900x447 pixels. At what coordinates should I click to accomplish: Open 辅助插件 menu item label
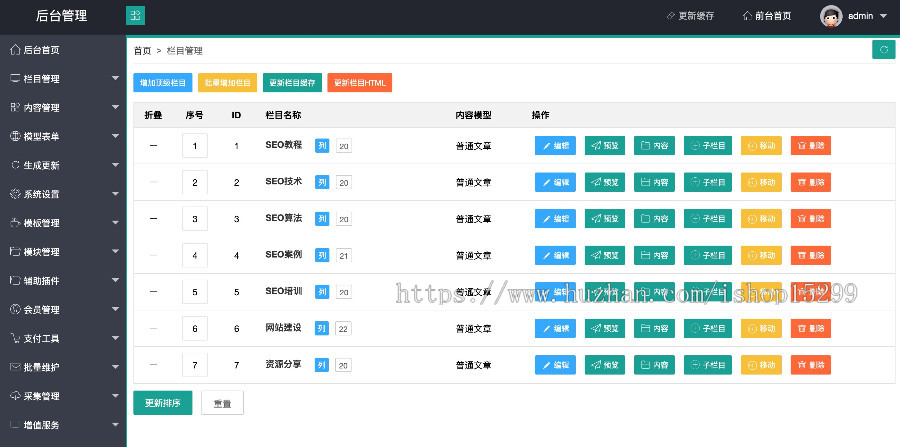point(41,281)
